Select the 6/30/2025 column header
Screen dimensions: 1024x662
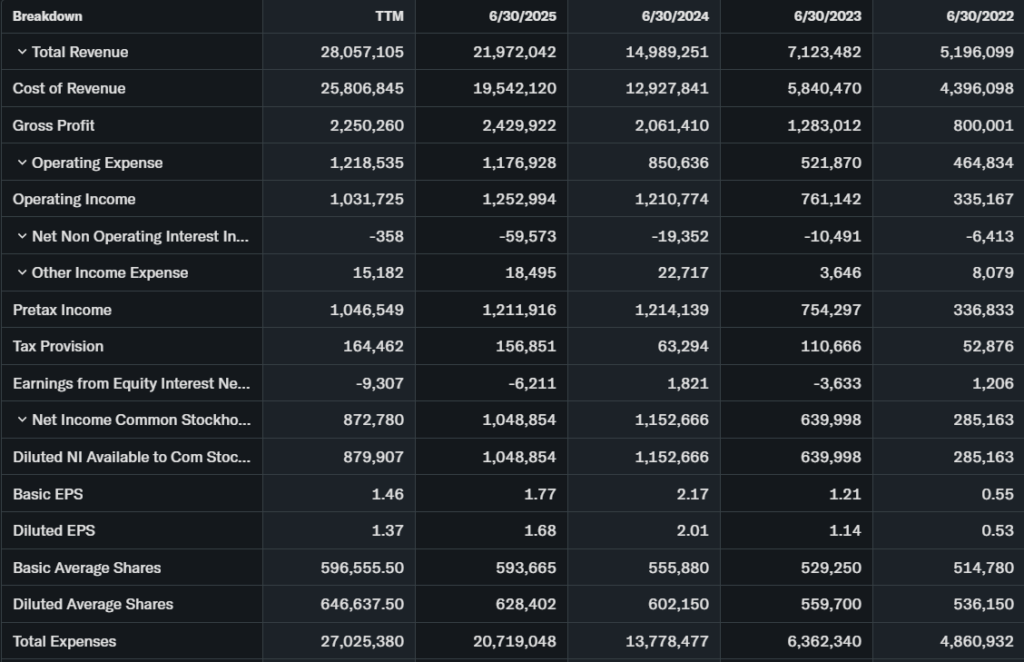click(524, 16)
